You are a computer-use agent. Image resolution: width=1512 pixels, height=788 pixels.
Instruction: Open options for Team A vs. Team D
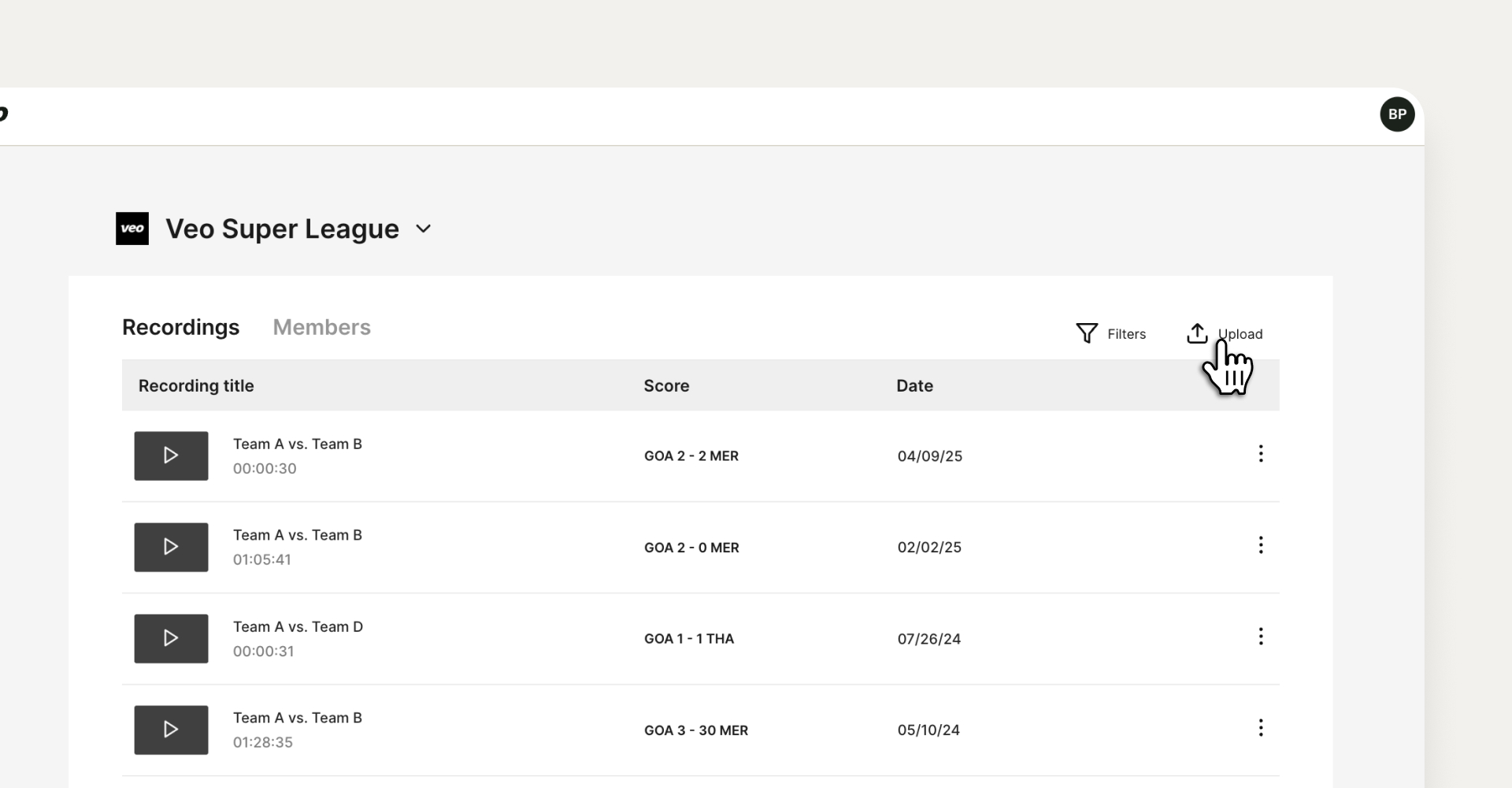(1260, 637)
